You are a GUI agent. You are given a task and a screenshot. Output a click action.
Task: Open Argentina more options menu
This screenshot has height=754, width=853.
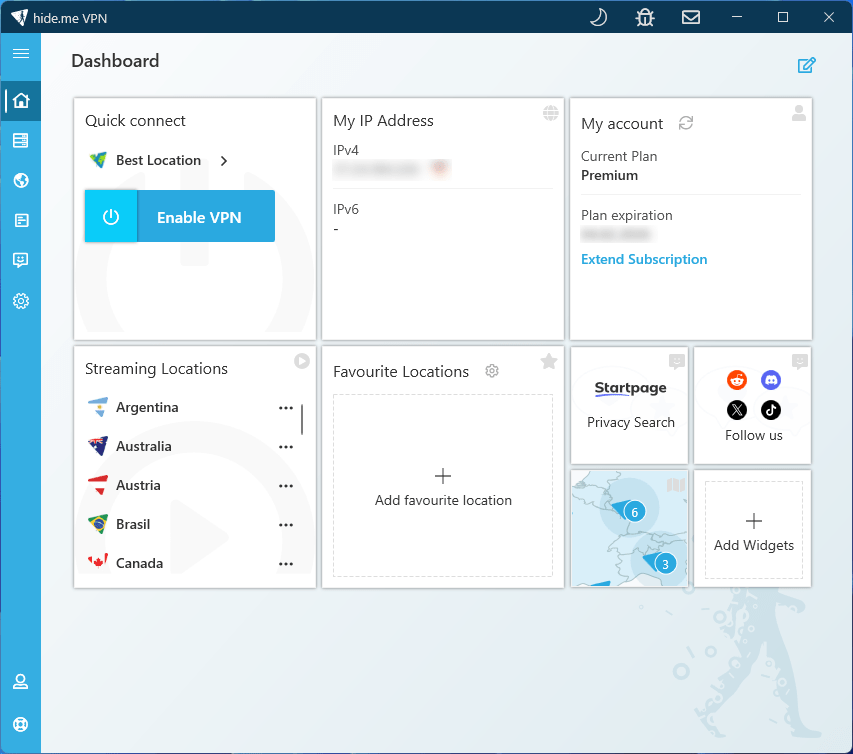pos(286,408)
